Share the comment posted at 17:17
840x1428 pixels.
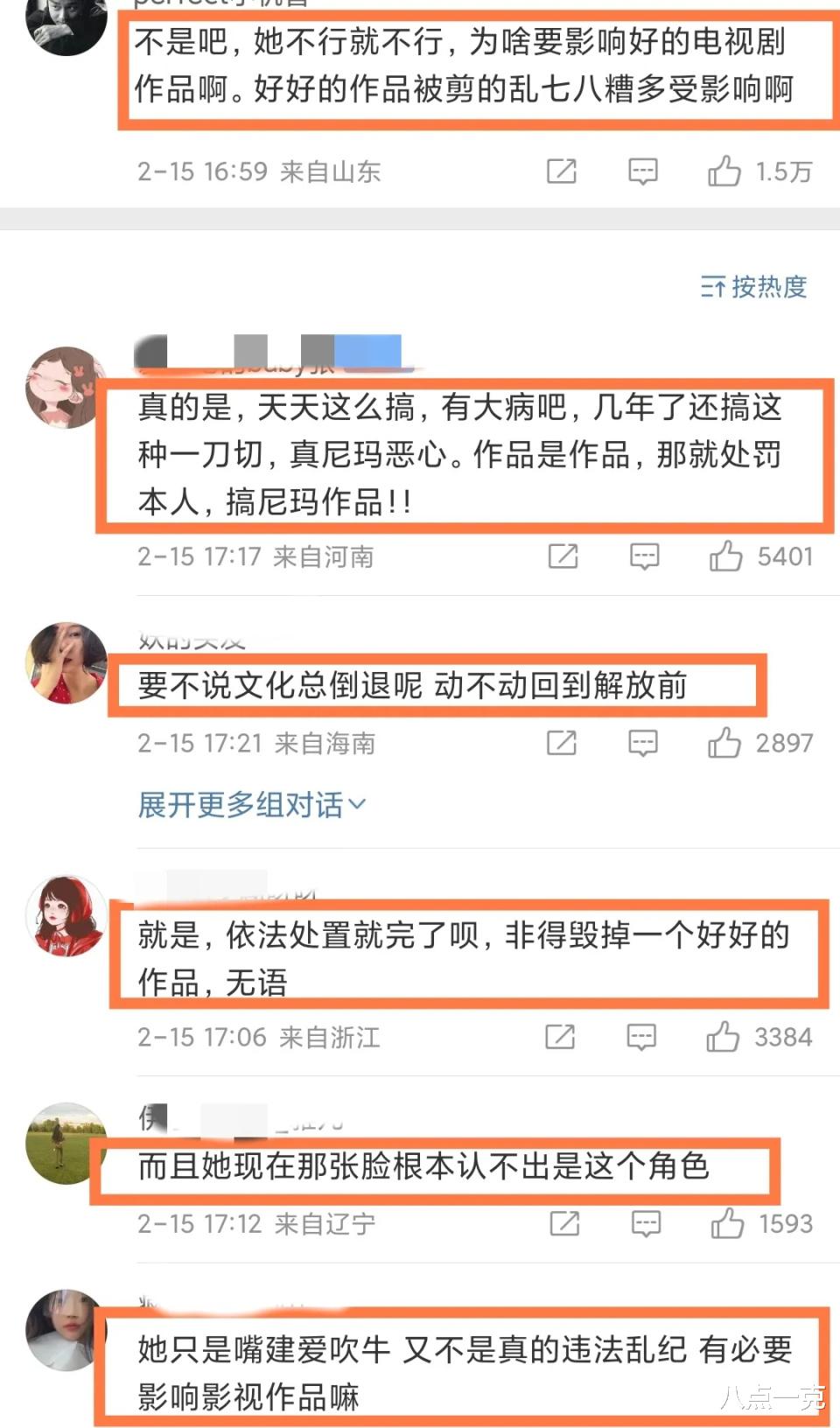[563, 556]
